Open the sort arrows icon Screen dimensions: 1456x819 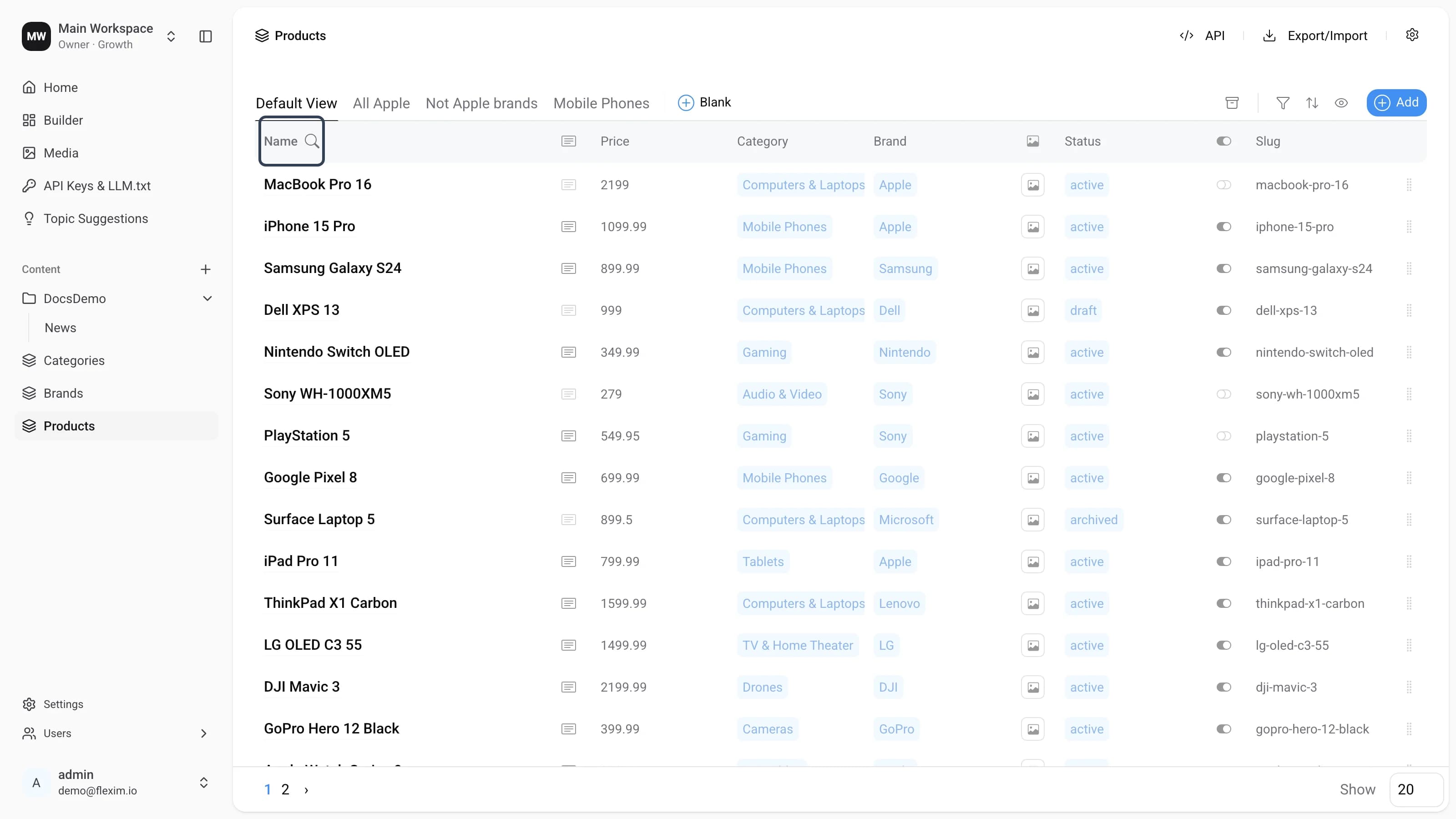click(1312, 102)
